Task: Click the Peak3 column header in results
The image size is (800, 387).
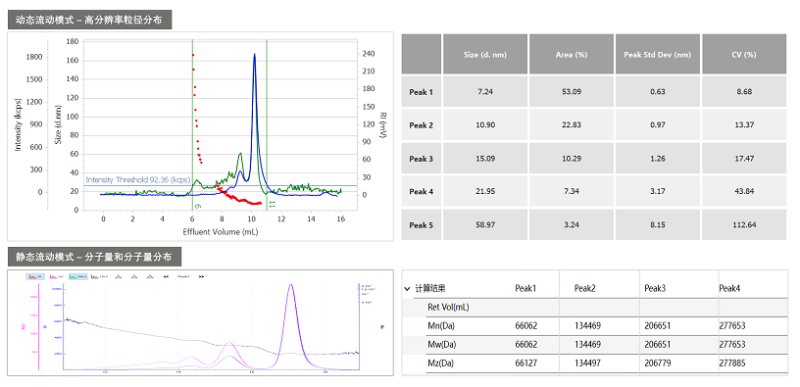Action: [655, 289]
